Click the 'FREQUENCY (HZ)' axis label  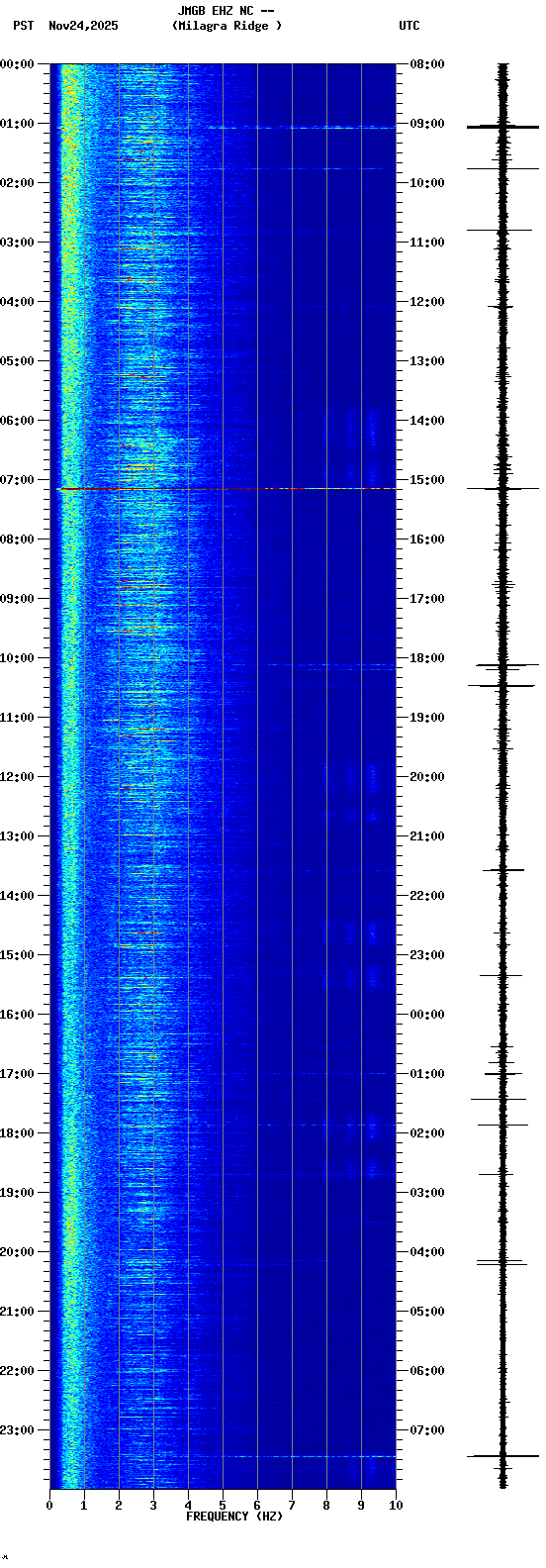pyautogui.click(x=234, y=1517)
